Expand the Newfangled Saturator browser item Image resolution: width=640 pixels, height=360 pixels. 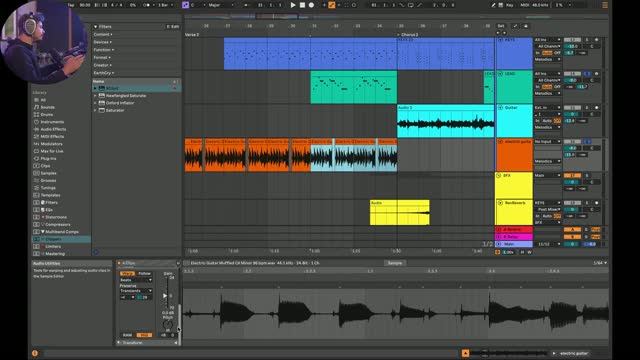(x=96, y=96)
